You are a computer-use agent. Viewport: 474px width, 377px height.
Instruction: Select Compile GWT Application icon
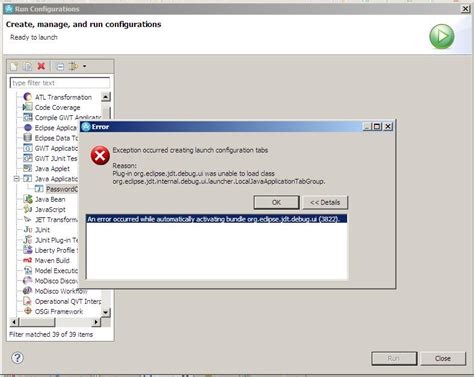(28, 117)
